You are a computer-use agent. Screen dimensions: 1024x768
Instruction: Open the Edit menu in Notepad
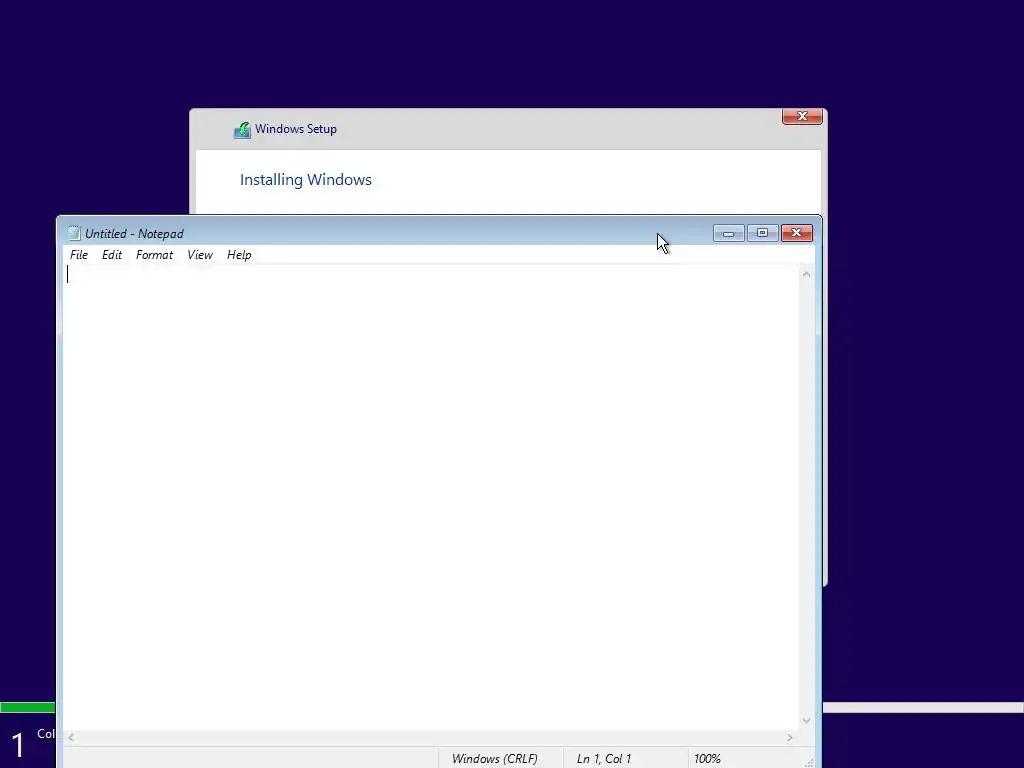coord(112,255)
